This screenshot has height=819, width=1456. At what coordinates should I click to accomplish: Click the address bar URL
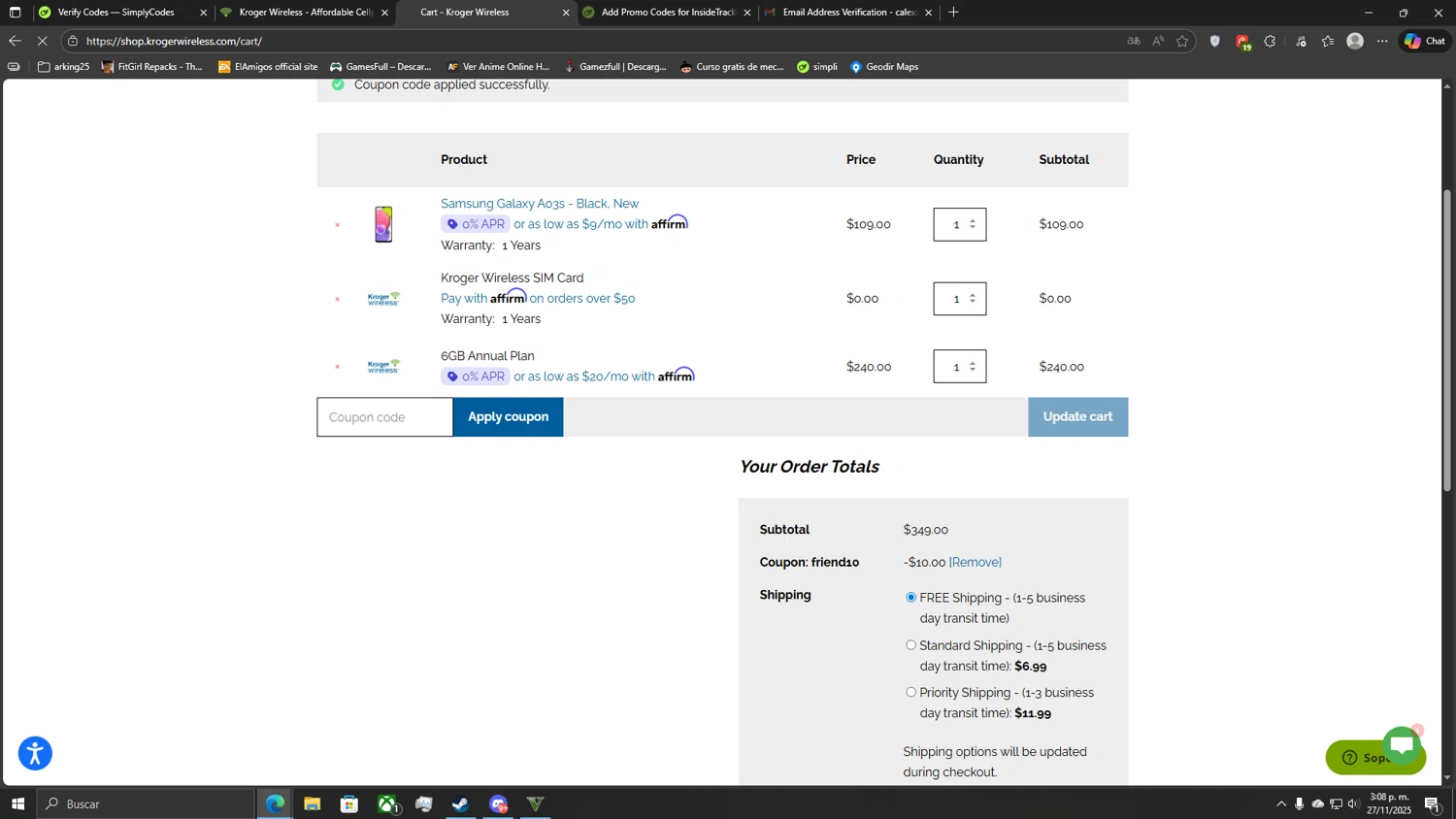(x=174, y=41)
